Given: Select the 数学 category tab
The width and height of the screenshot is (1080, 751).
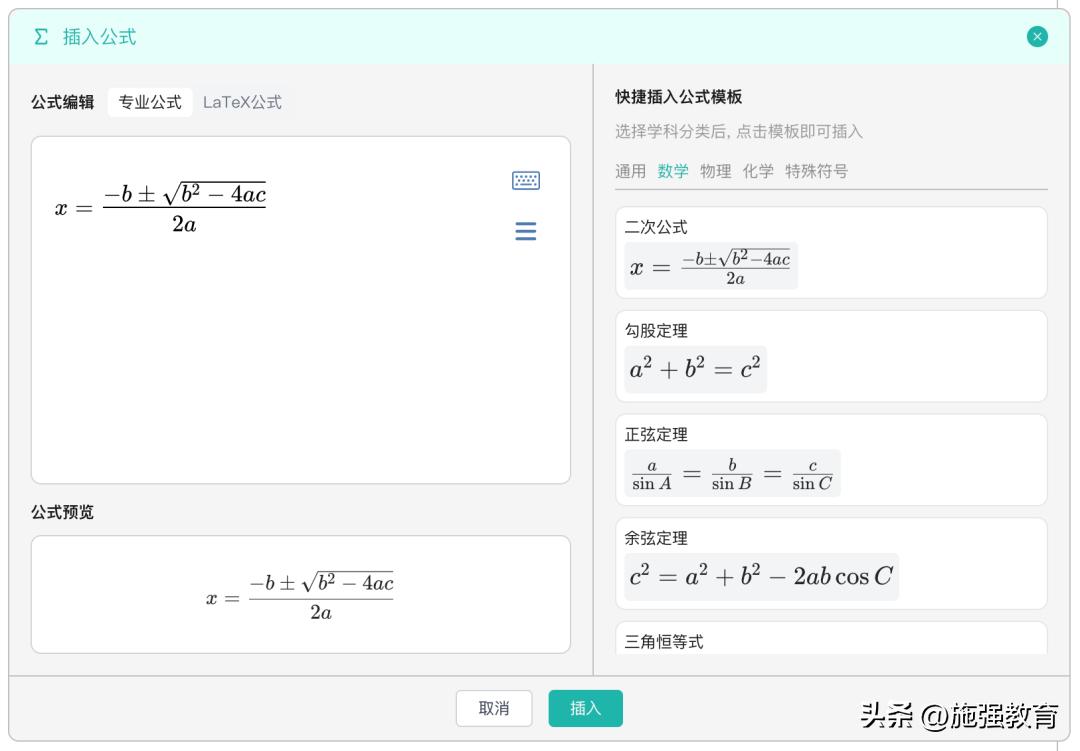Looking at the screenshot, I should [x=673, y=171].
